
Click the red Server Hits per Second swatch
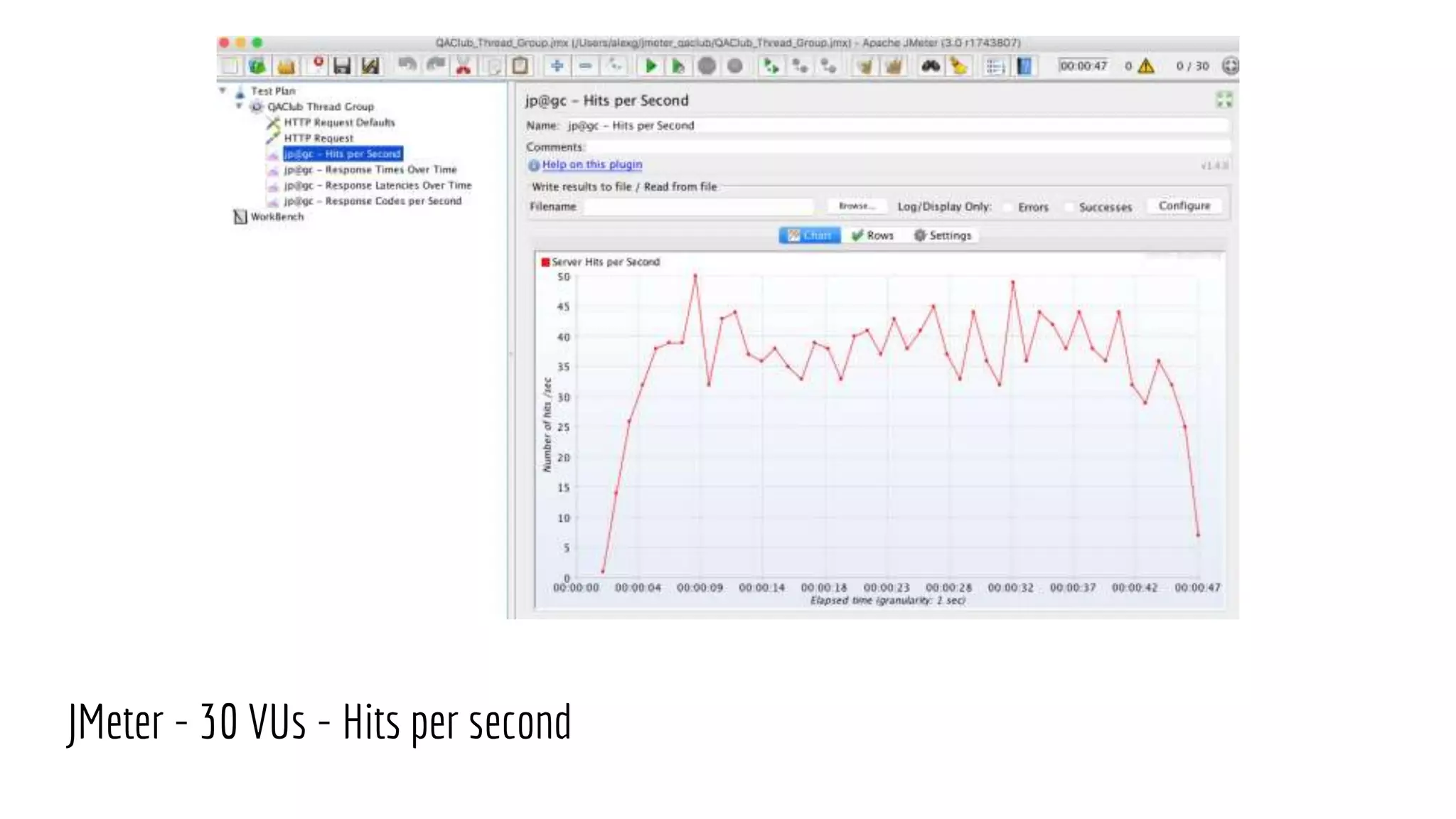click(x=545, y=262)
